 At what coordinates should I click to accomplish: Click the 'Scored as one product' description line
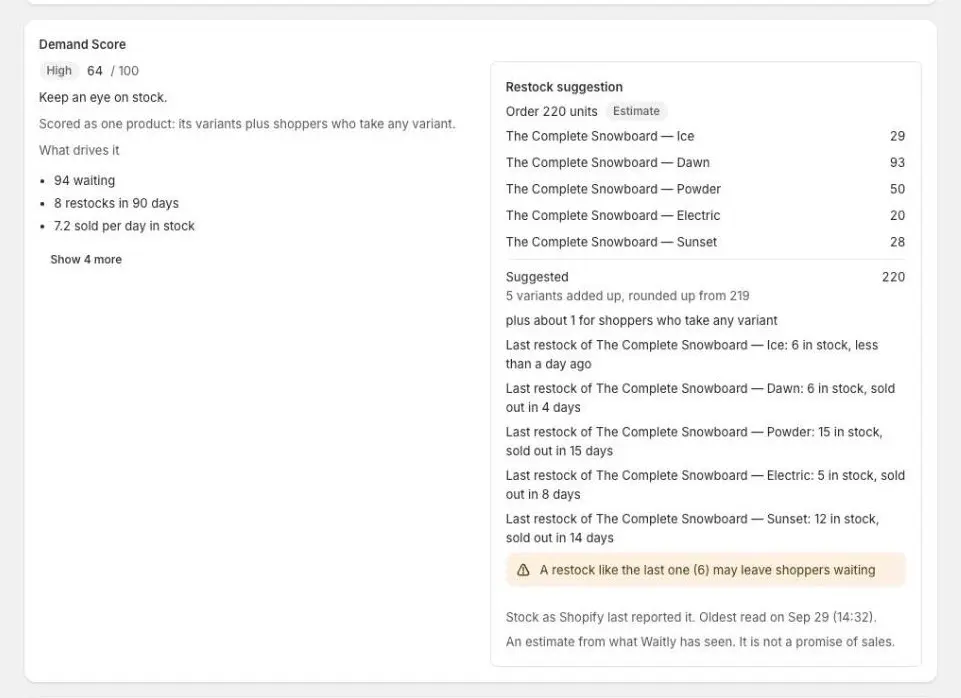click(x=247, y=124)
